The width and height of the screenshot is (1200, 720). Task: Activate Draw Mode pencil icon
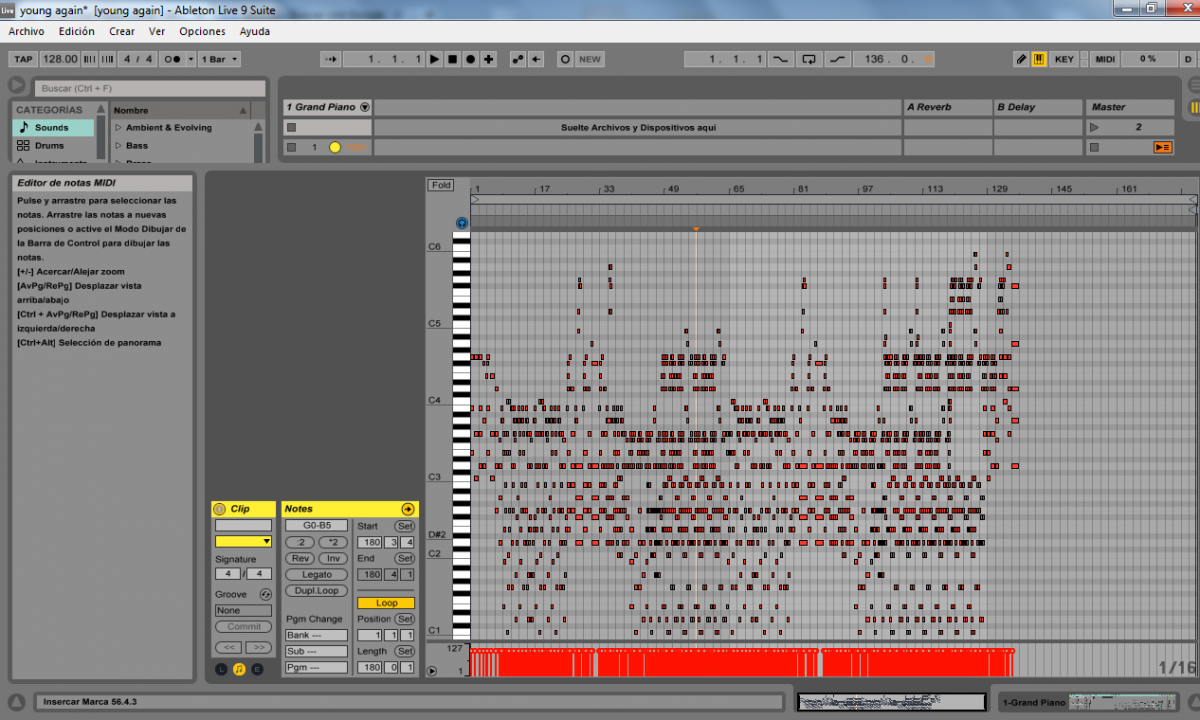coord(1021,59)
